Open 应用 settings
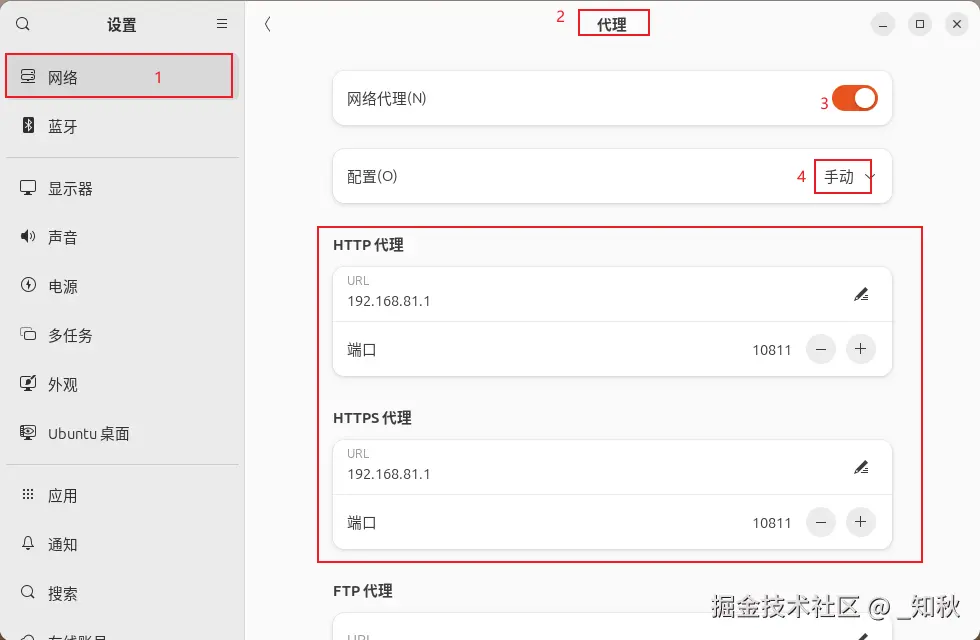The height and width of the screenshot is (640, 980). coord(122,496)
